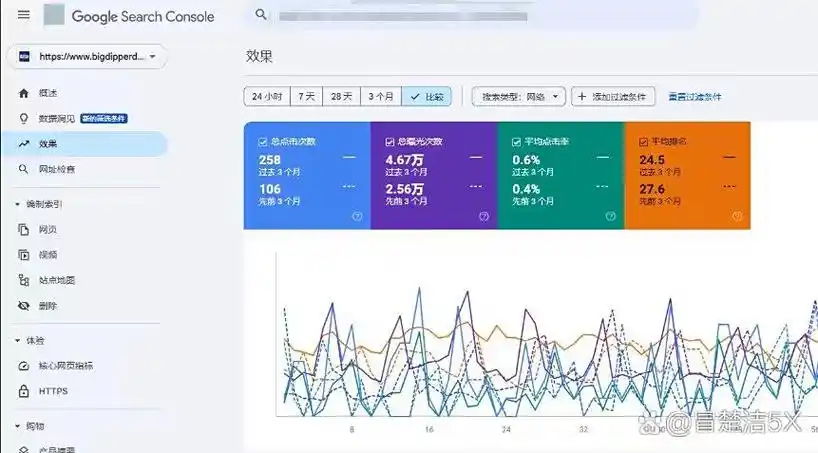
Task: Select the 3 个月 date range tab
Action: 381,97
